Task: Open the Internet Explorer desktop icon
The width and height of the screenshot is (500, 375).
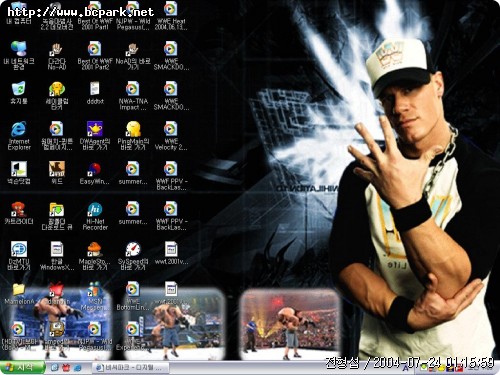Action: 19,135
